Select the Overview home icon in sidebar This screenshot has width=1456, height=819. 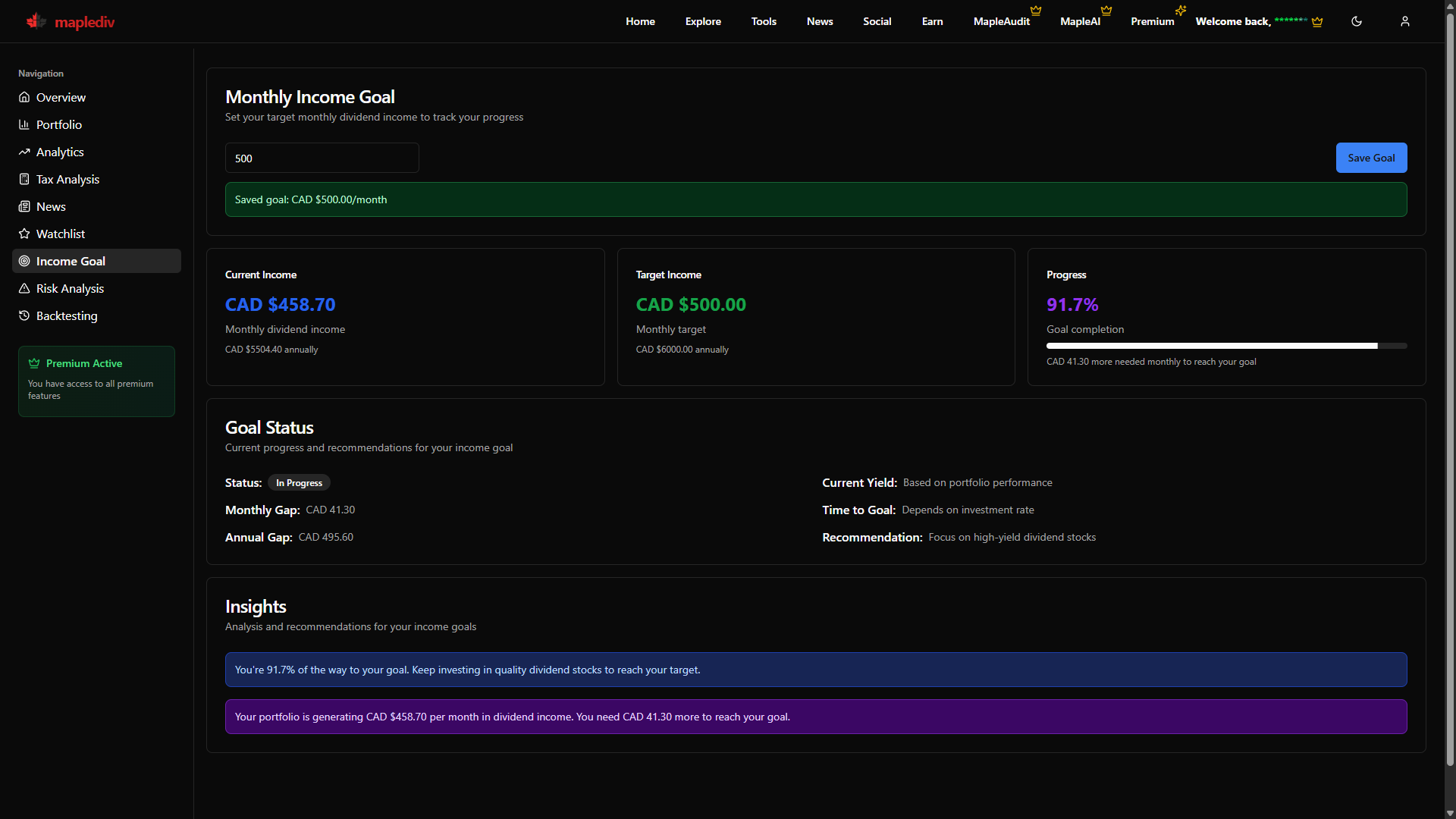[x=24, y=97]
